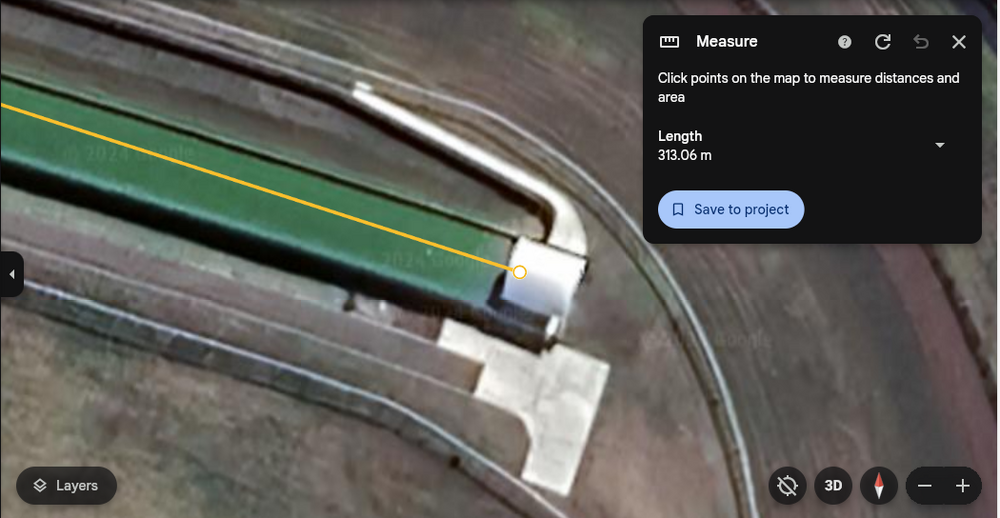The height and width of the screenshot is (518, 1000).
Task: Expand the collapsed left side panel
Action: point(11,274)
